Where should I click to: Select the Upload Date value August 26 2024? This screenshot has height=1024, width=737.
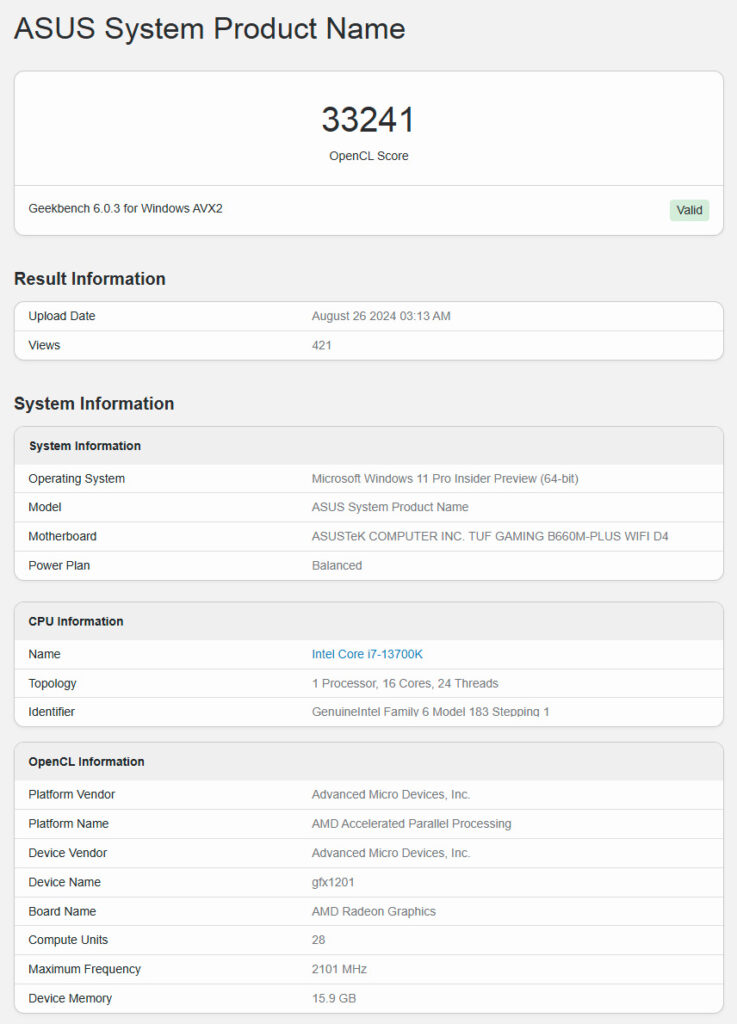381,316
